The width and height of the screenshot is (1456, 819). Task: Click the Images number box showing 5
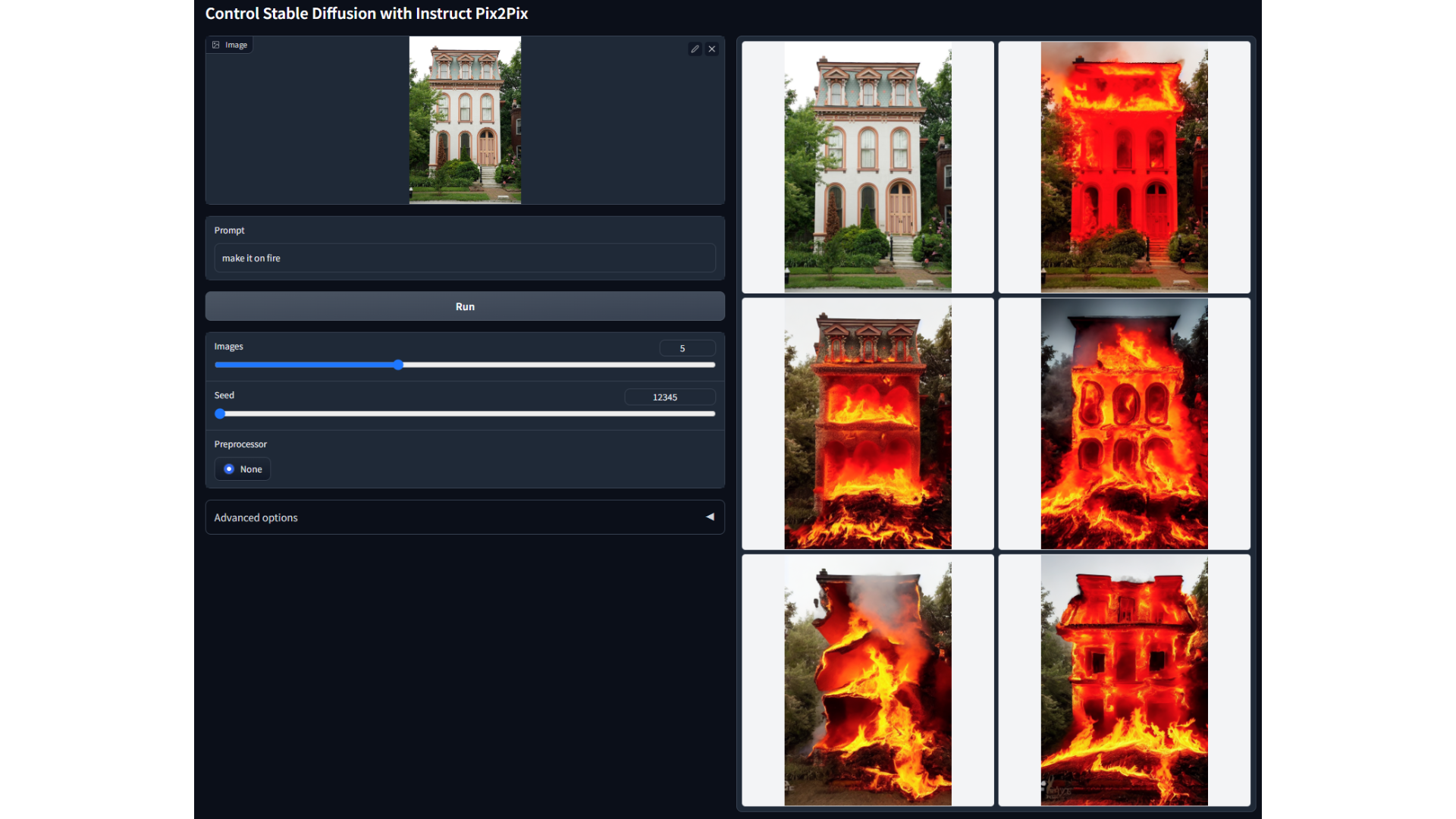pyautogui.click(x=687, y=348)
